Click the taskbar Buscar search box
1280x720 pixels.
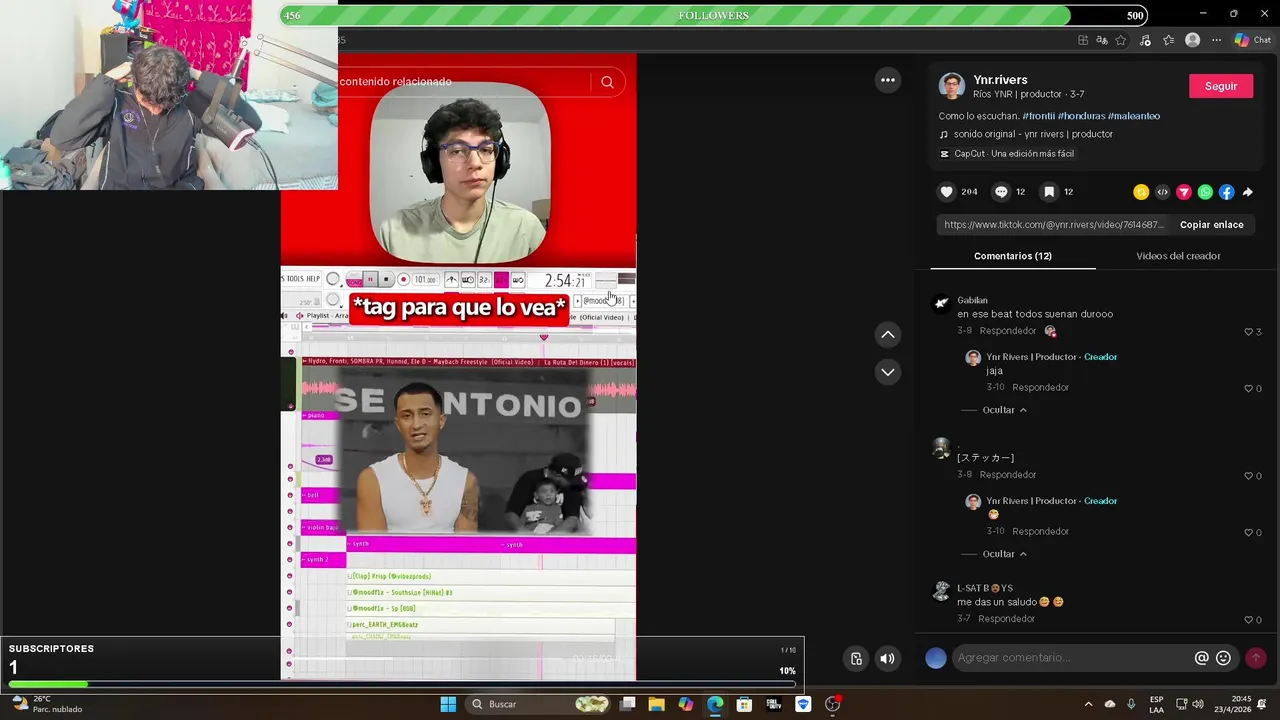pyautogui.click(x=539, y=704)
